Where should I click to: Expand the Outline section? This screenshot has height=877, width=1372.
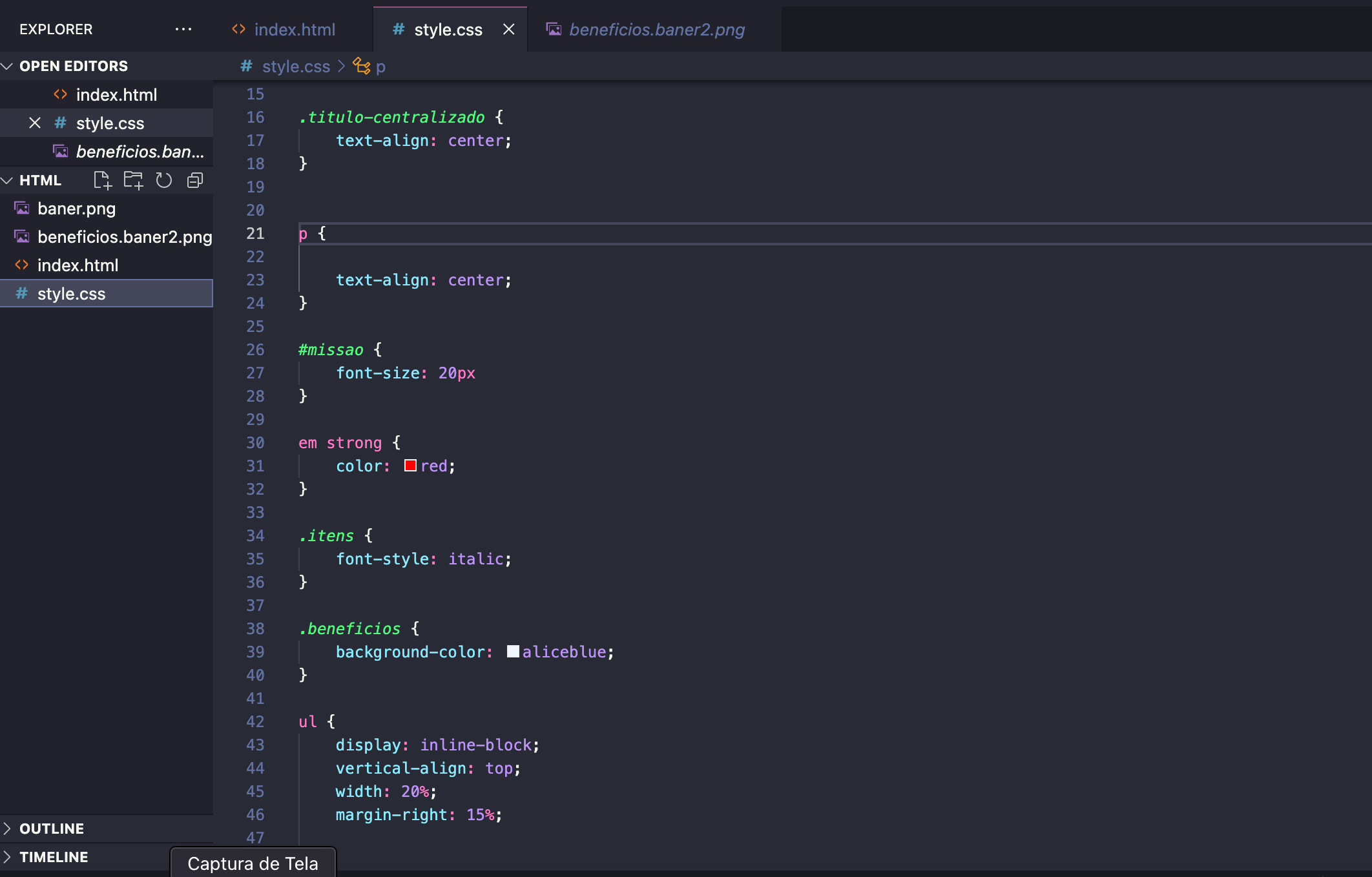(7, 829)
